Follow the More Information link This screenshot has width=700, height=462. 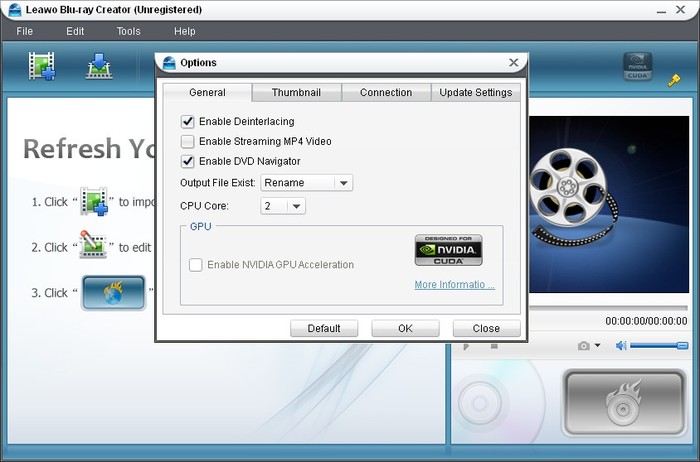[454, 285]
